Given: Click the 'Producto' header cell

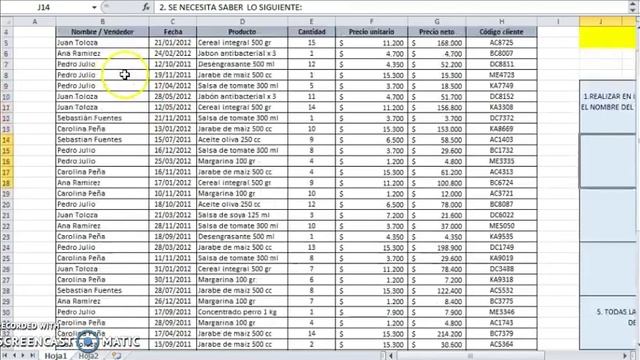Looking at the screenshot, I should (242, 31).
